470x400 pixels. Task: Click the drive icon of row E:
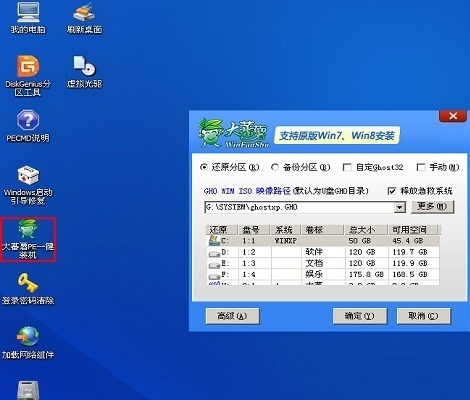coord(214,264)
